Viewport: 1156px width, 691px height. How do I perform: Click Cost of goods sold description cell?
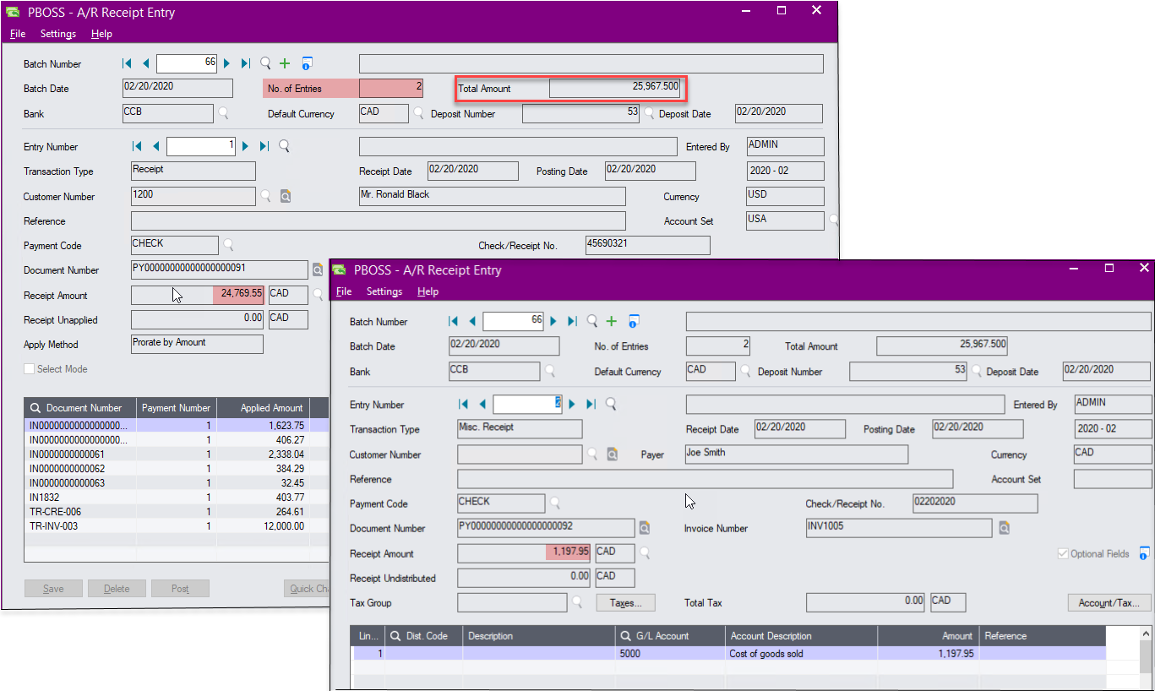coord(801,653)
